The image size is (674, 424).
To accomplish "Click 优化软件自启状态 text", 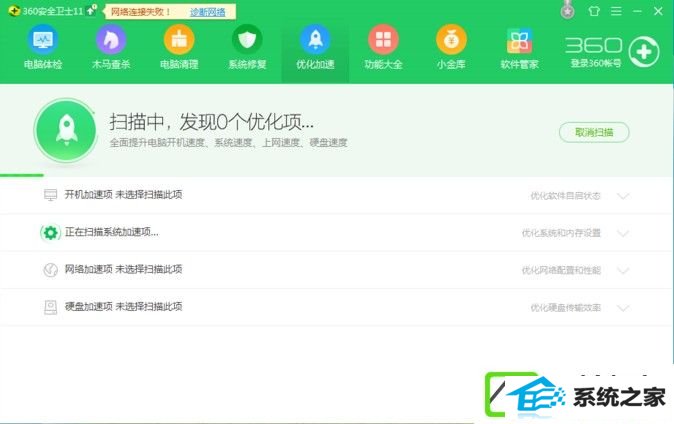I will [x=565, y=196].
